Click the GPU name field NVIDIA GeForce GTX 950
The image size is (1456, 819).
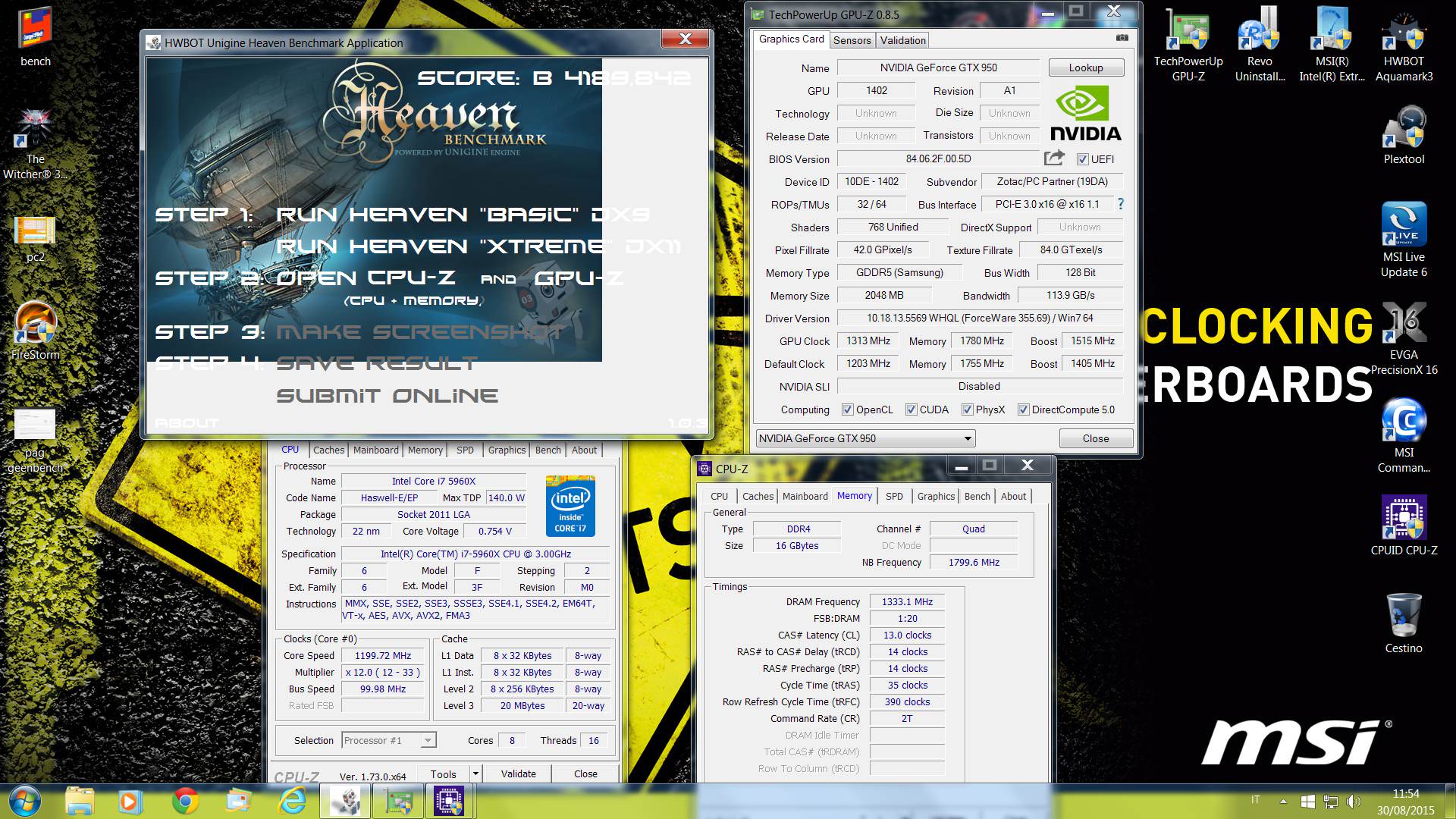coord(938,67)
